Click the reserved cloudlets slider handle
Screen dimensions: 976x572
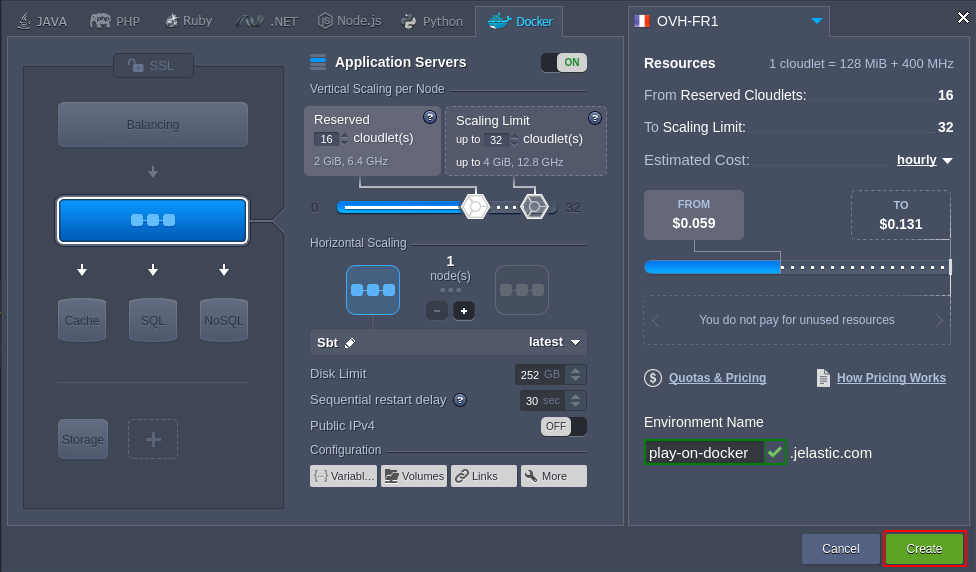[x=475, y=207]
